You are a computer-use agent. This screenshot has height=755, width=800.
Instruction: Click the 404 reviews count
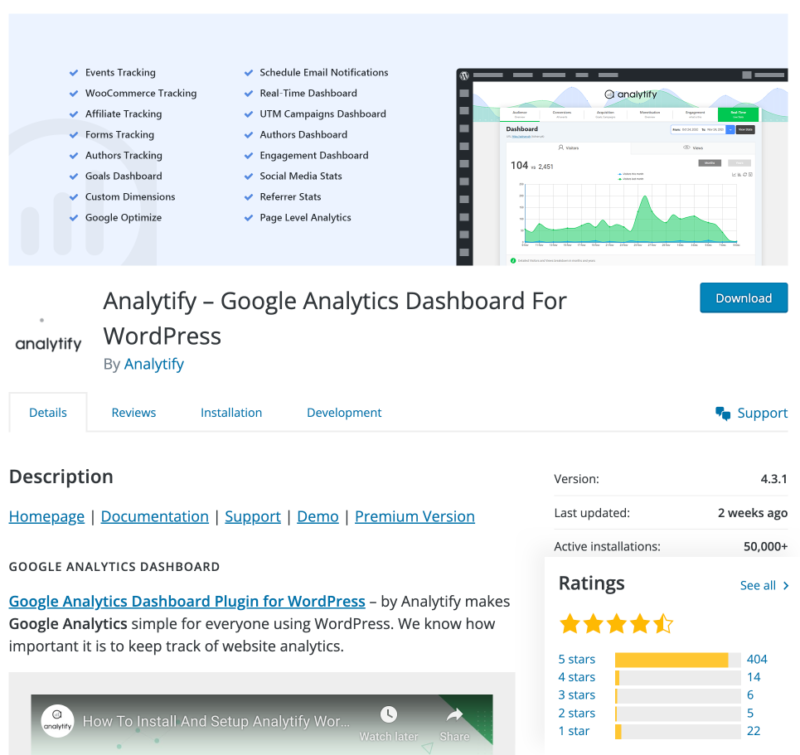click(x=757, y=659)
